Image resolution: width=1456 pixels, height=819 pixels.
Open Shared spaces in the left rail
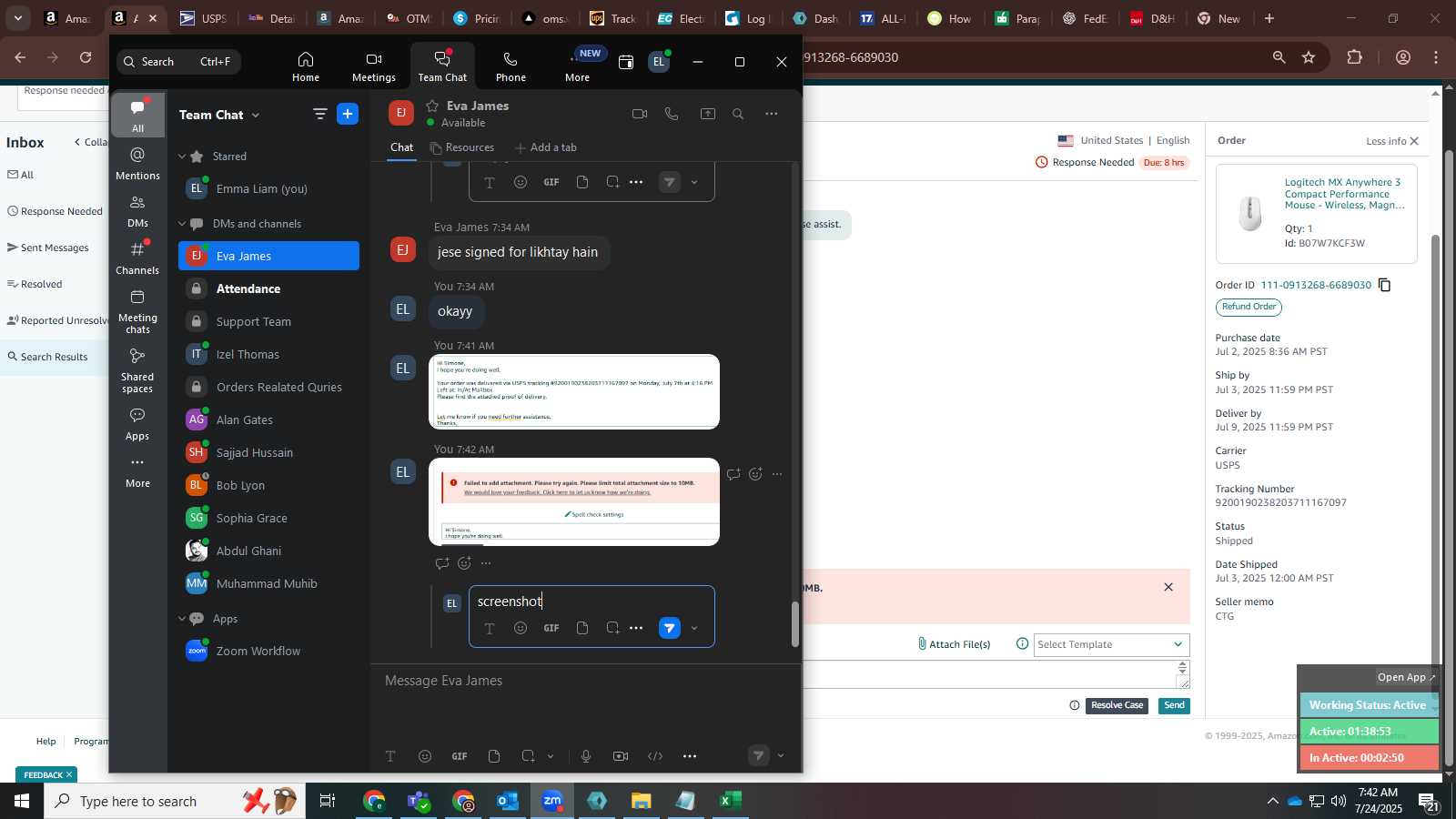(137, 370)
